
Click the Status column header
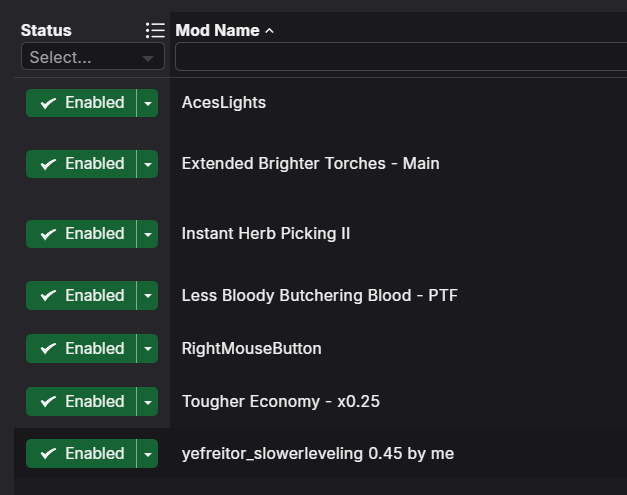[x=46, y=30]
